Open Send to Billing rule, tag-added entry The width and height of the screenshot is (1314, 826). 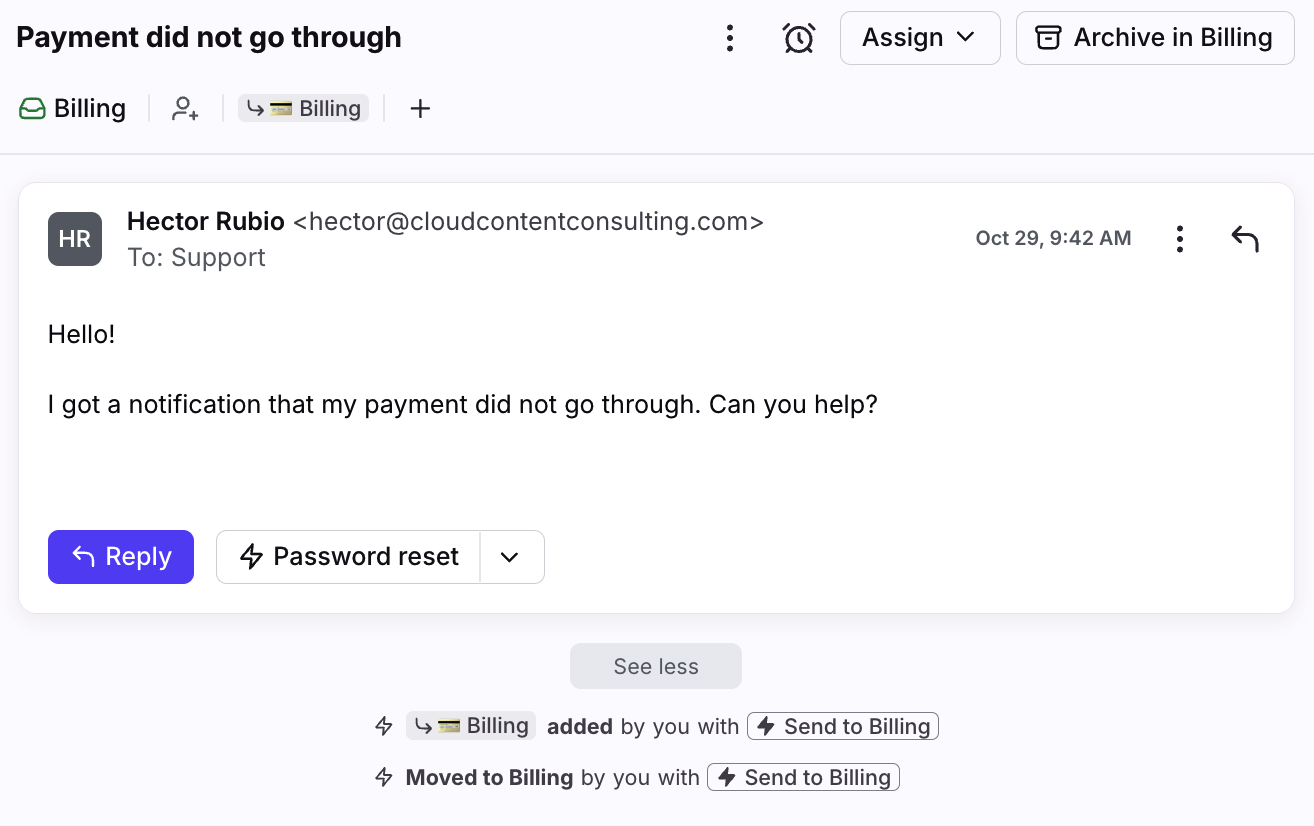tap(843, 726)
